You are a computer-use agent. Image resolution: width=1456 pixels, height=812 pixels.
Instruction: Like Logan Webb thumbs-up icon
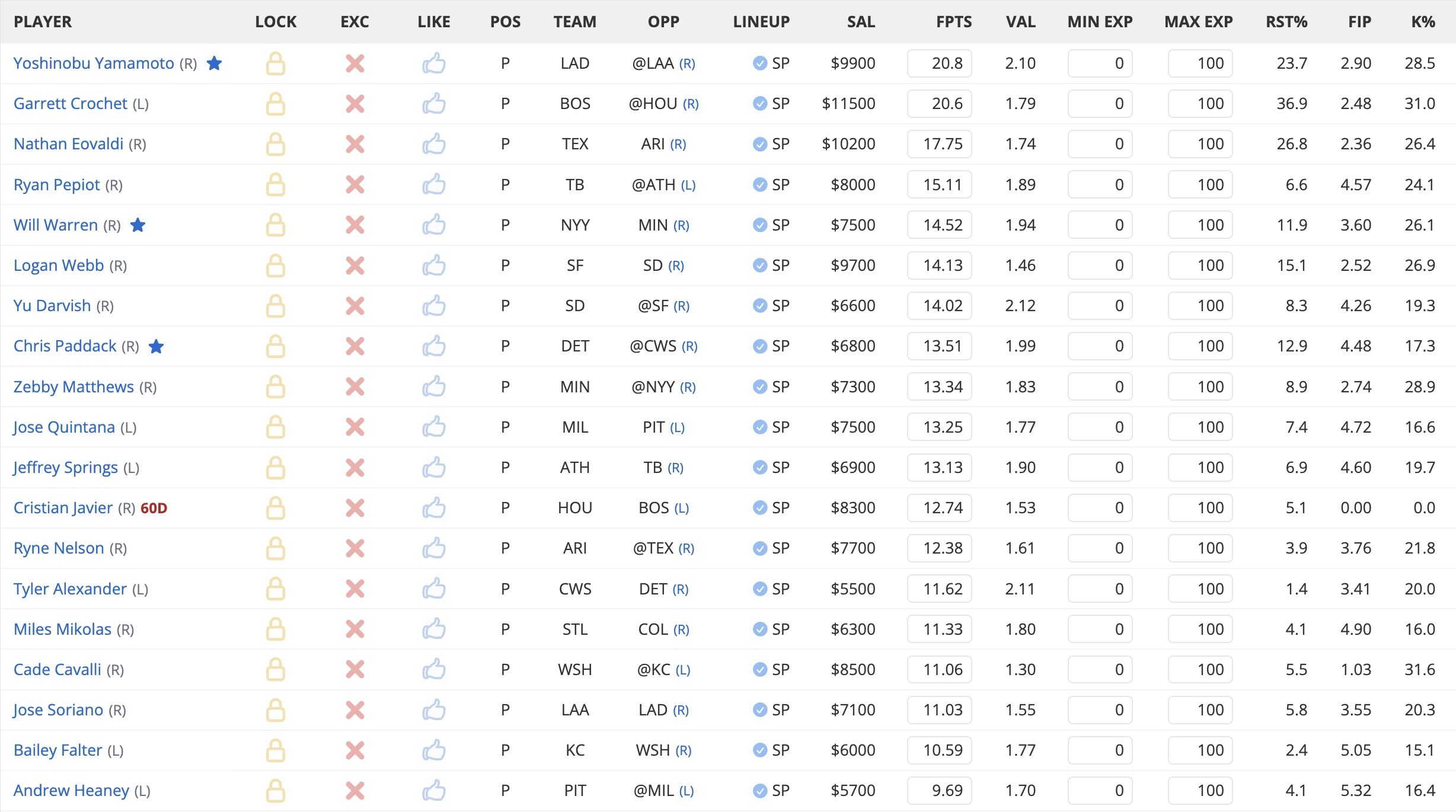point(434,266)
